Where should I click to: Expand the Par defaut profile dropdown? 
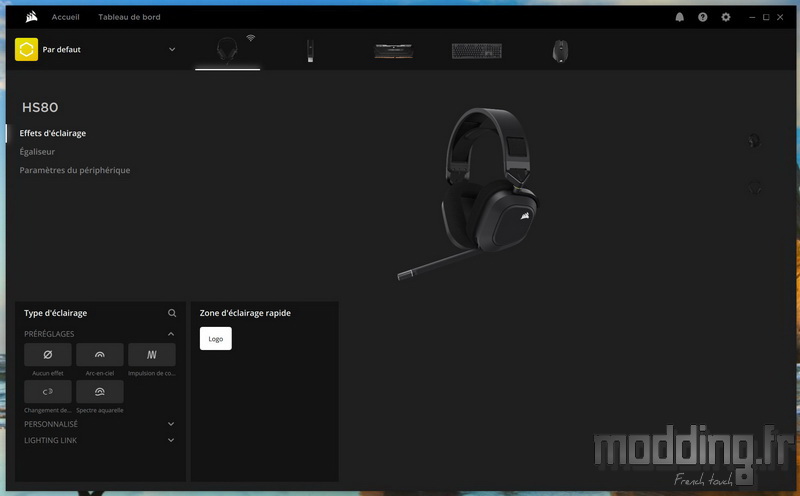click(x=172, y=49)
